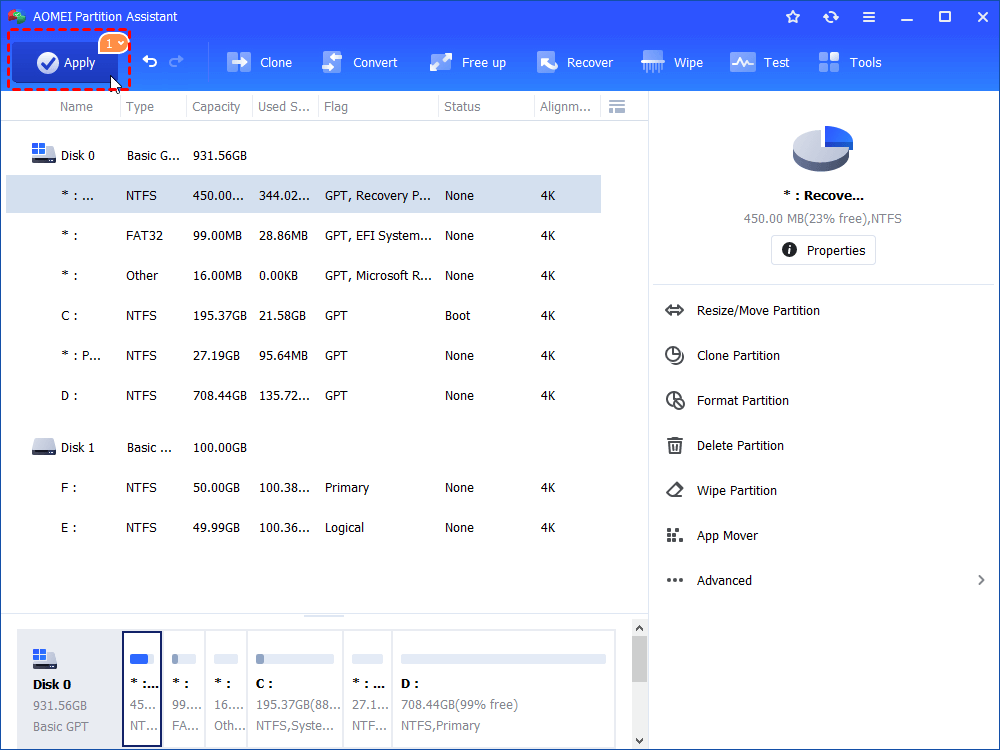Image resolution: width=1000 pixels, height=750 pixels.
Task: Undo the last operation
Action: [x=150, y=61]
